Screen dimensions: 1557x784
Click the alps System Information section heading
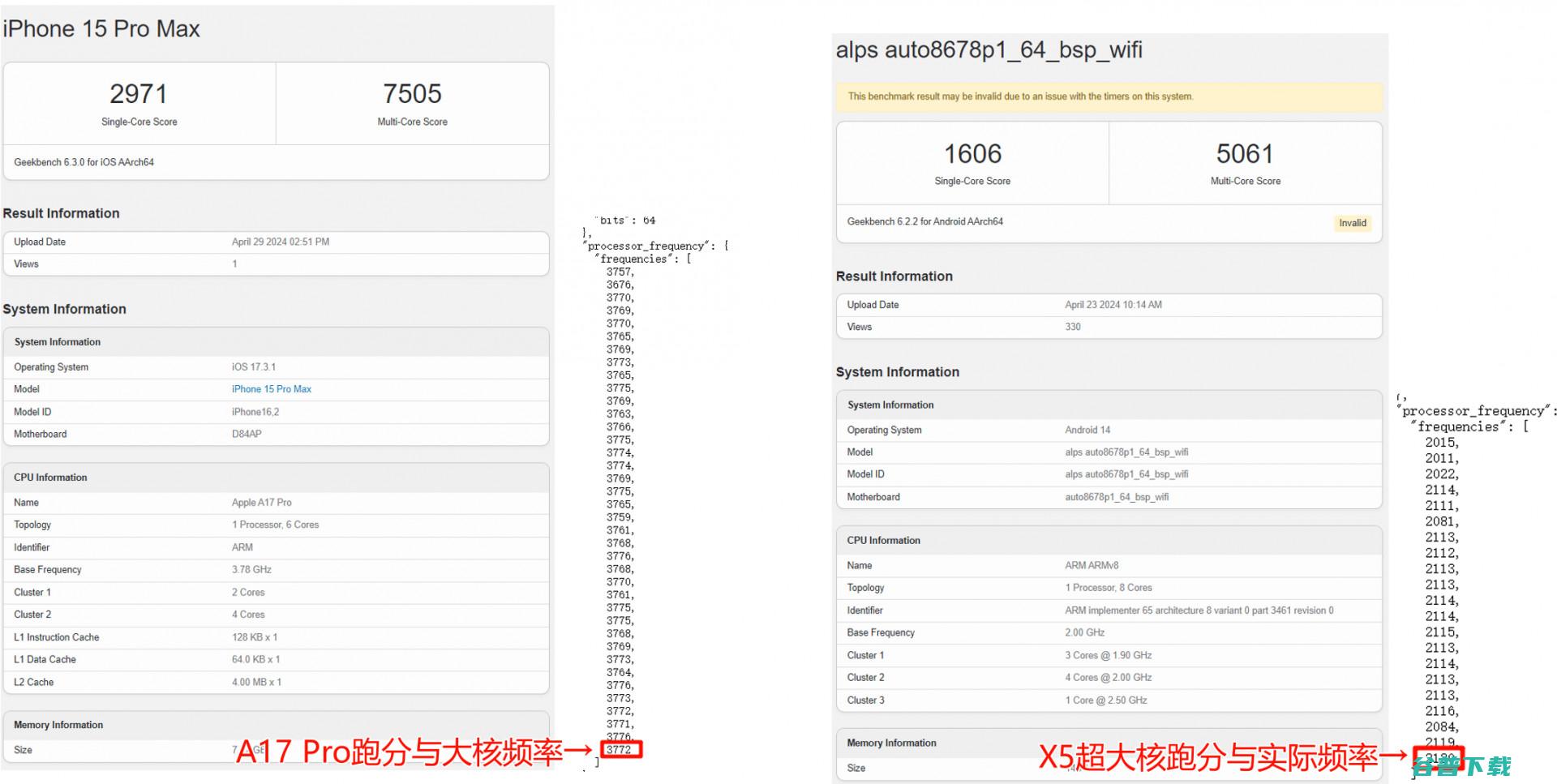[898, 372]
